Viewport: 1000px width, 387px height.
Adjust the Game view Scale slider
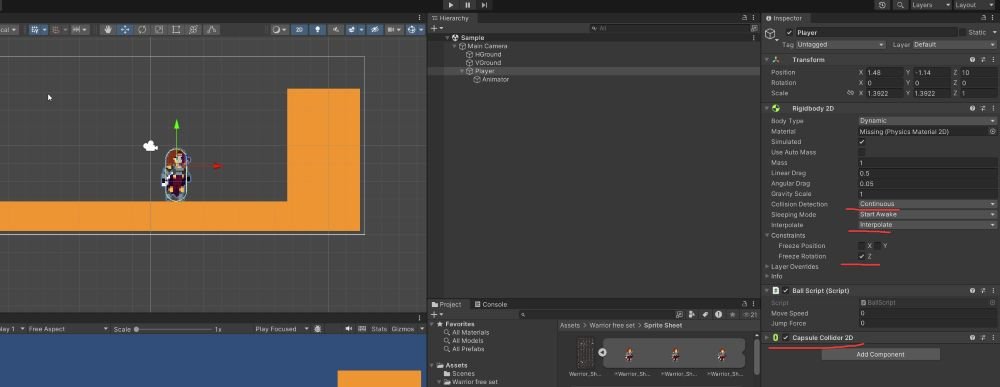tap(174, 330)
